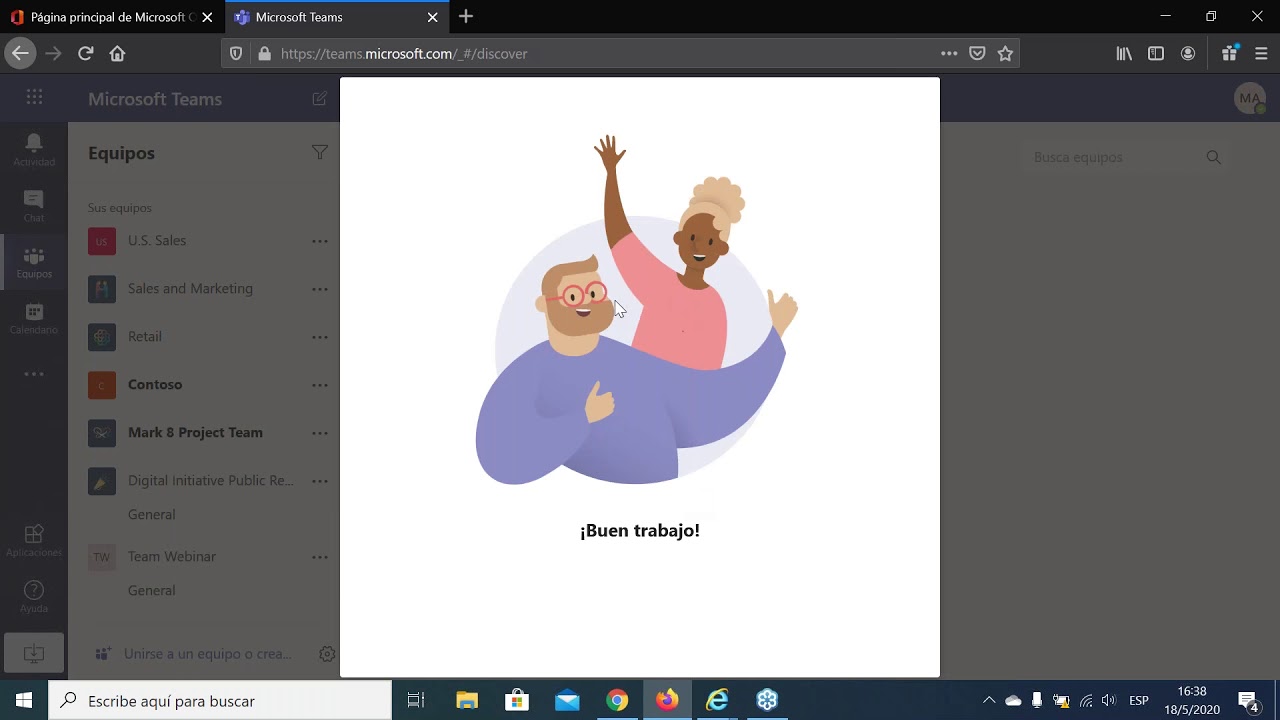Open Google Chrome from the taskbar
1280x720 pixels.
pyautogui.click(x=617, y=700)
